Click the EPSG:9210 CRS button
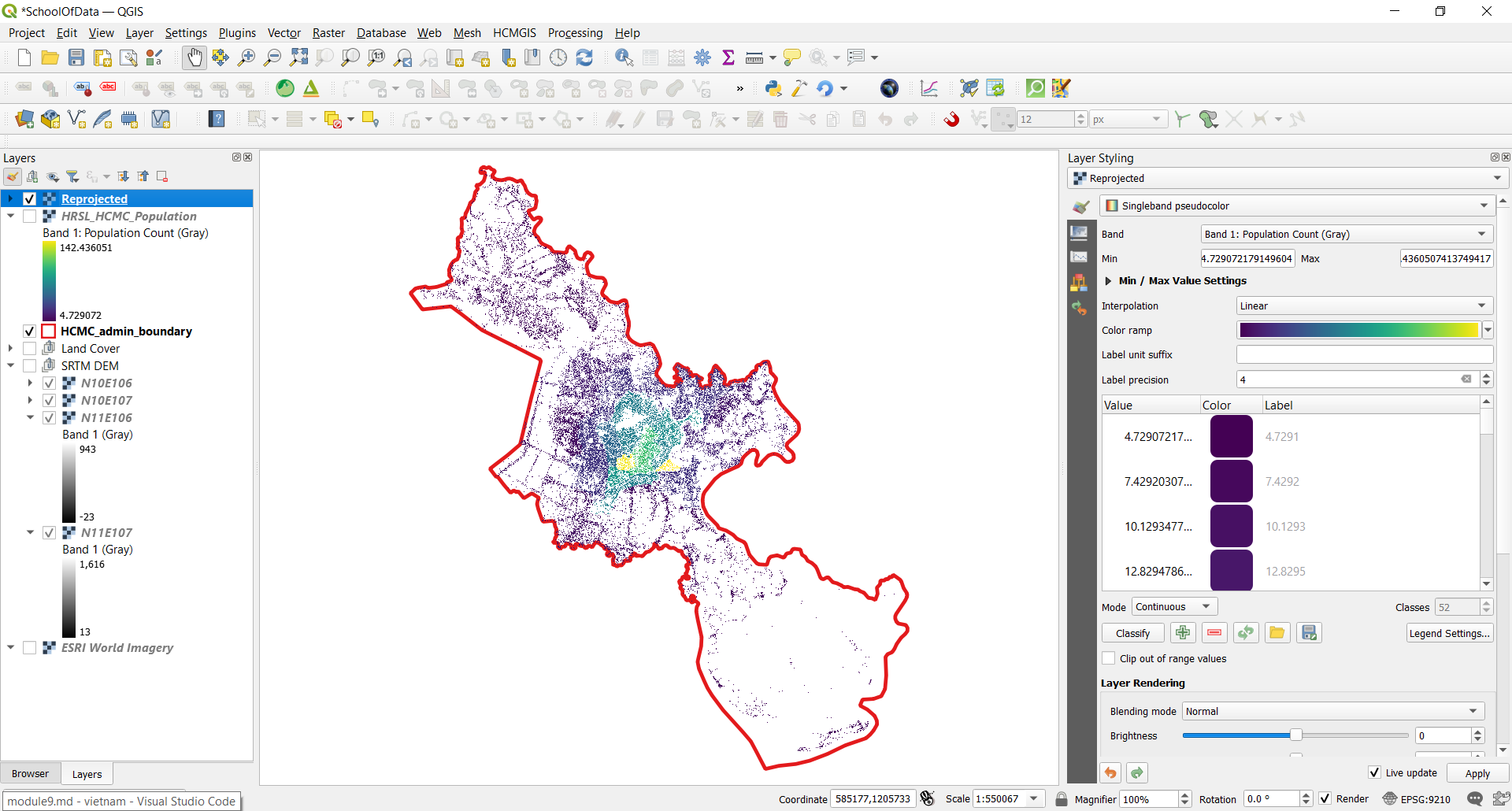Screen dimensions: 1512x811 pos(1417,798)
